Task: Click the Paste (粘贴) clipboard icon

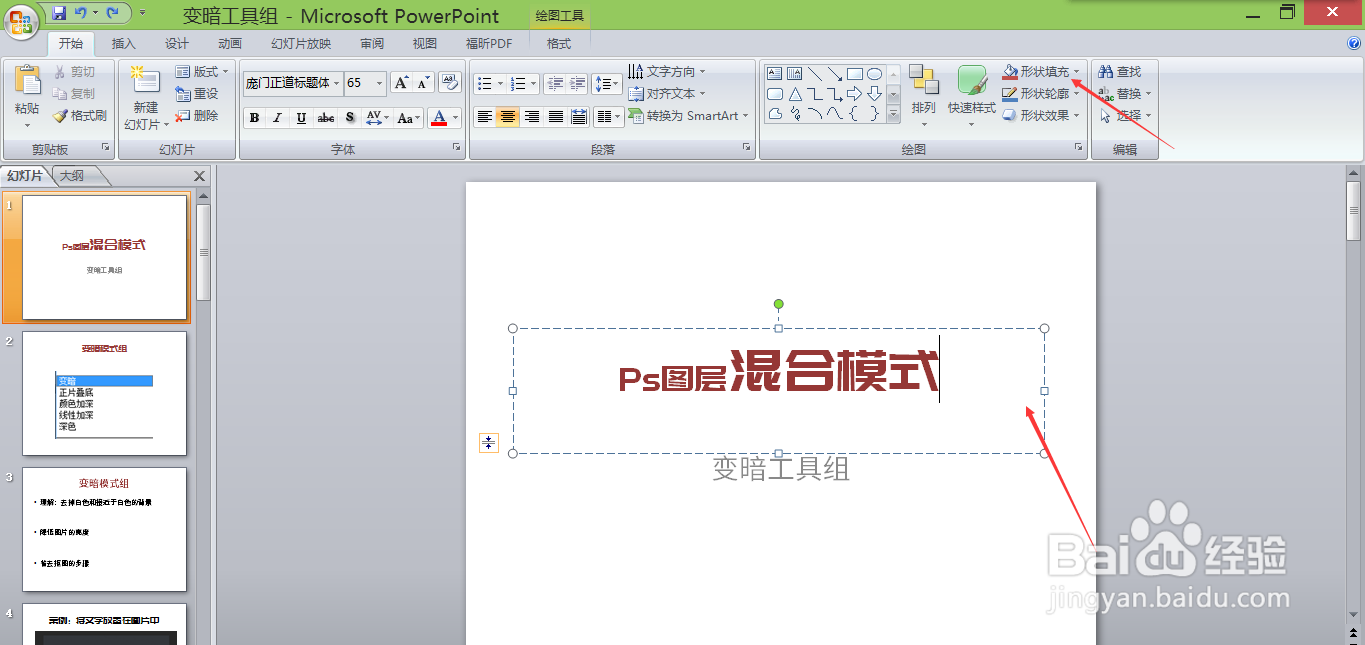Action: click(27, 82)
